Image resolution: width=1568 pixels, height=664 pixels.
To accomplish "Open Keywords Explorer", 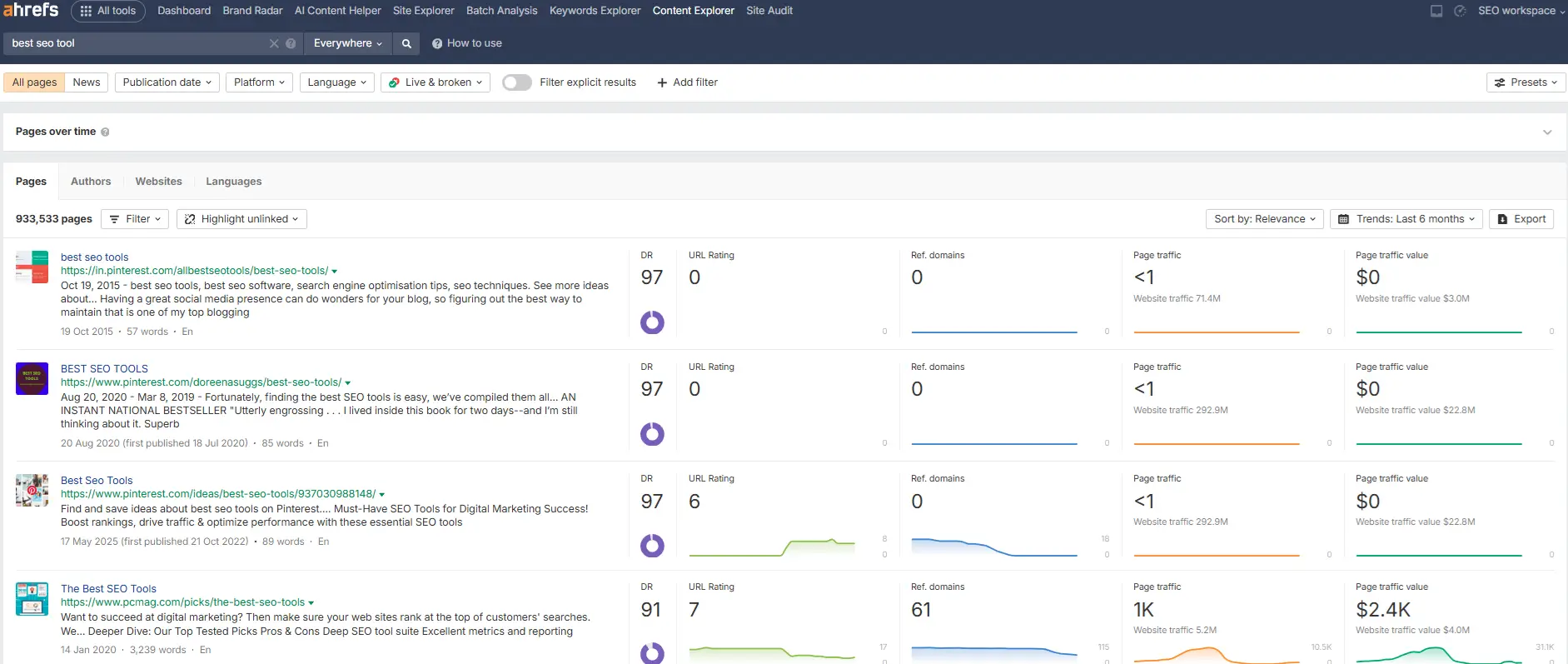I will [x=595, y=11].
